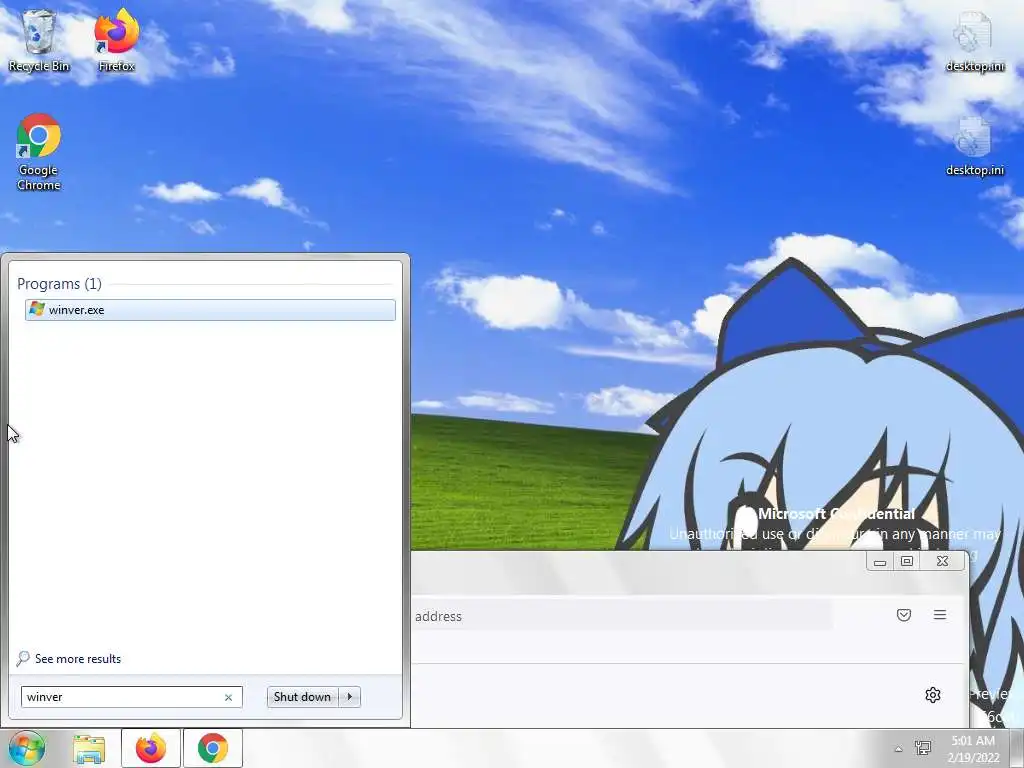Select the upper desktop.ini file icon
This screenshot has width=1024, height=768.
point(974,41)
